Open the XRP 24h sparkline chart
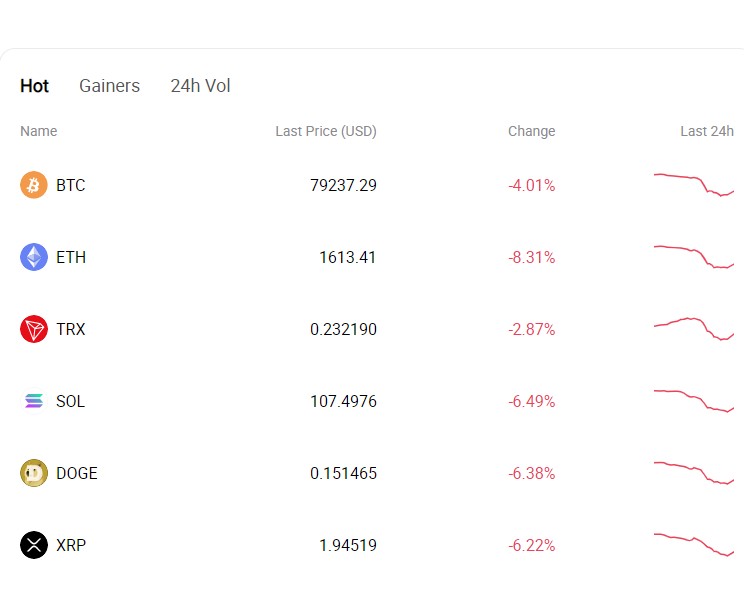 [x=695, y=545]
